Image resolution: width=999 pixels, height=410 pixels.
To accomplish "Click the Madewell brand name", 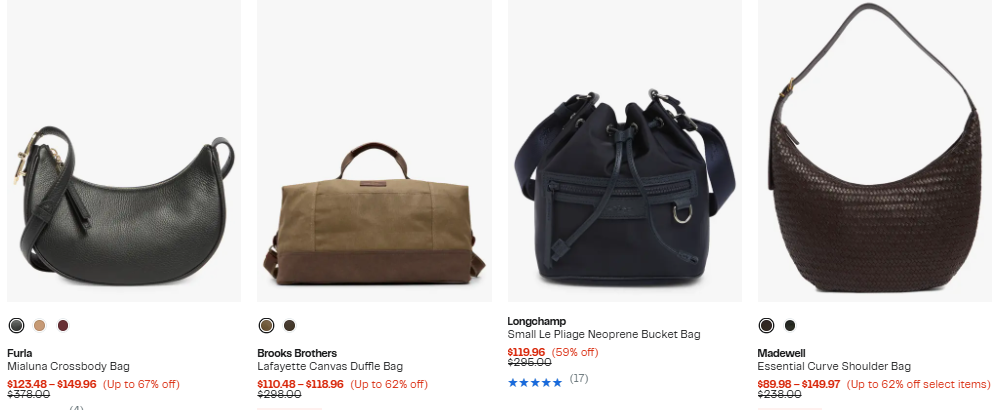I will tap(781, 353).
